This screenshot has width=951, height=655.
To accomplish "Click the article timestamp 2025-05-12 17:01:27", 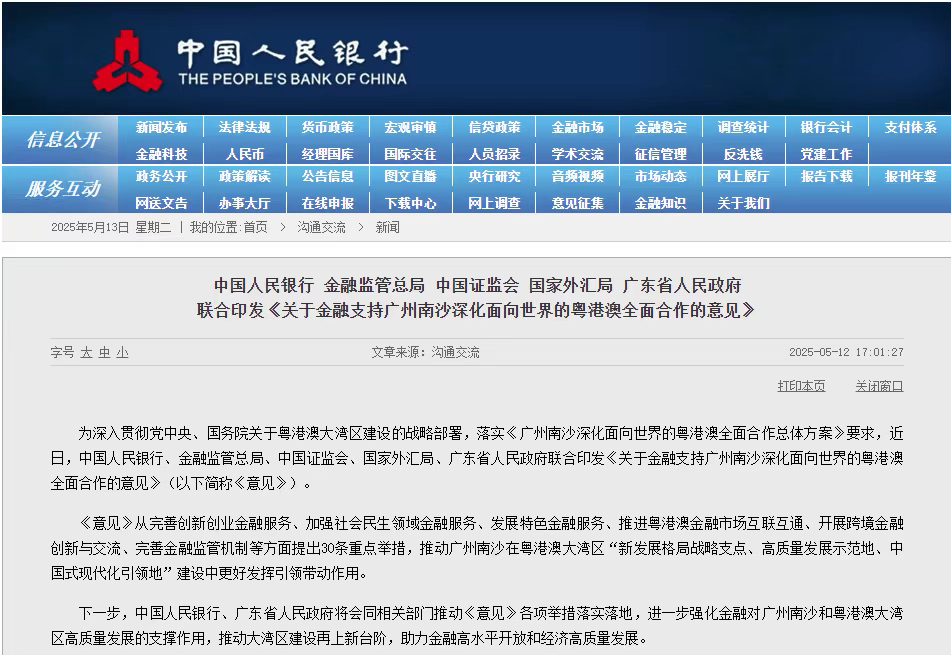I will [x=846, y=352].
